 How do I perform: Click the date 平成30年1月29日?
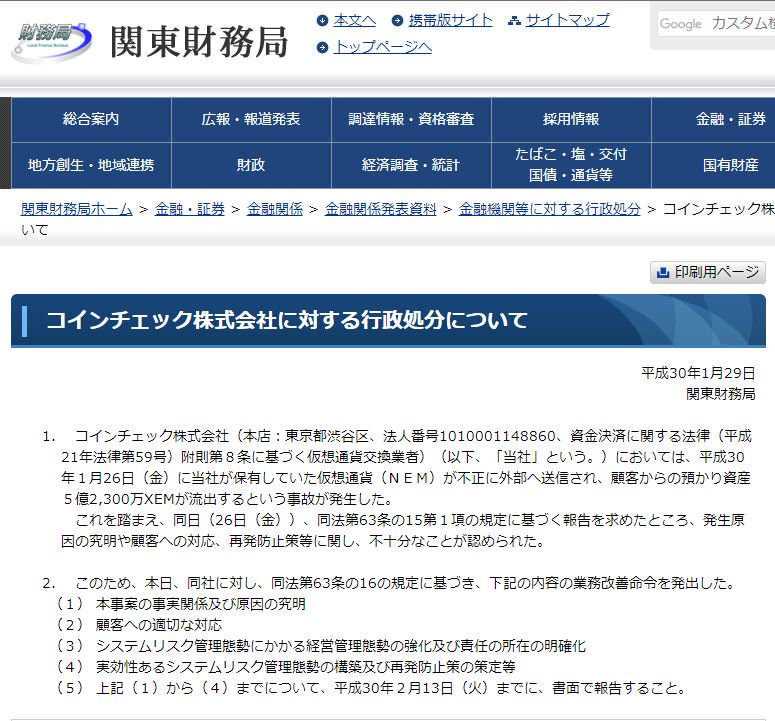pos(698,373)
